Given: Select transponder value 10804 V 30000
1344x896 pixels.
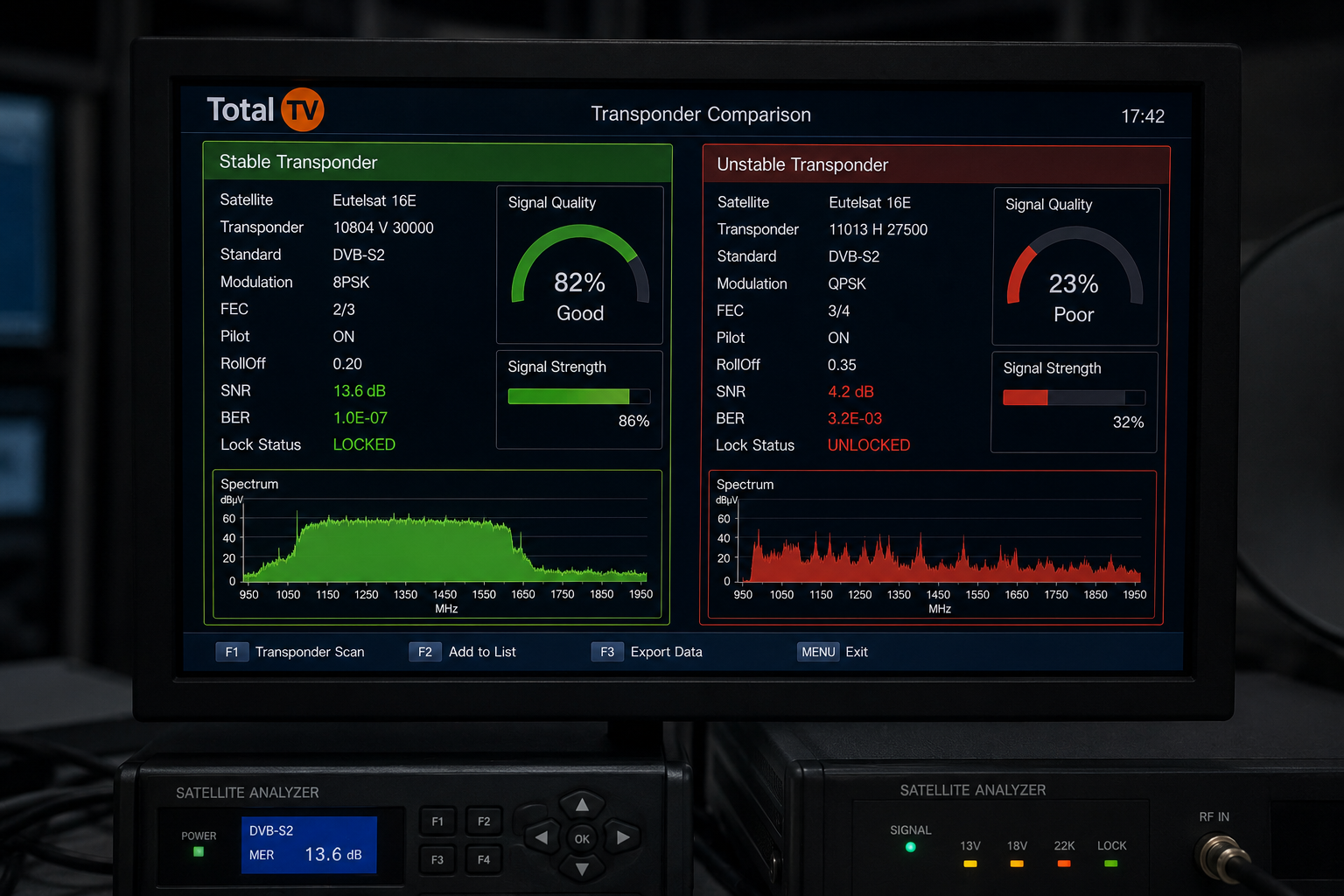Looking at the screenshot, I should (x=383, y=227).
